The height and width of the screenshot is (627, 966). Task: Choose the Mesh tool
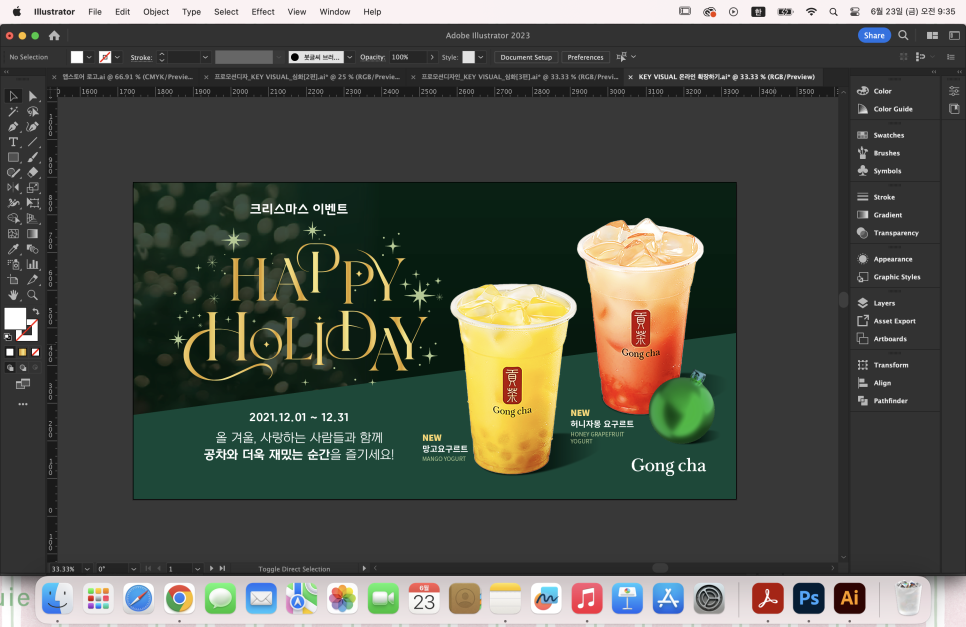pyautogui.click(x=13, y=234)
